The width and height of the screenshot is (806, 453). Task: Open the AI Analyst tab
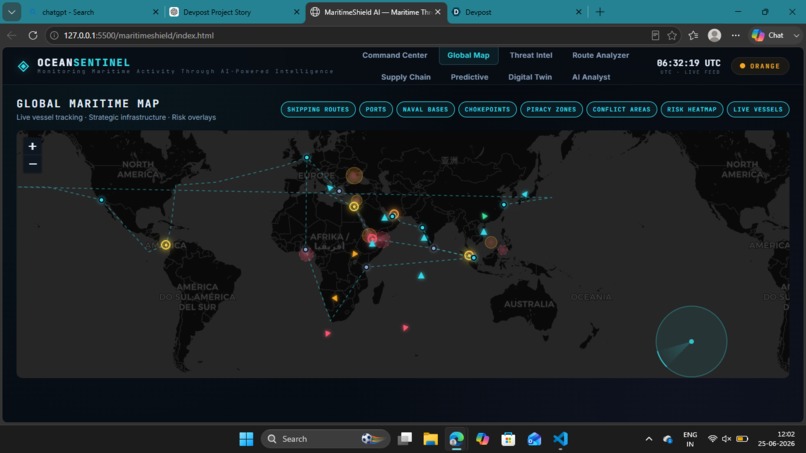(x=591, y=77)
